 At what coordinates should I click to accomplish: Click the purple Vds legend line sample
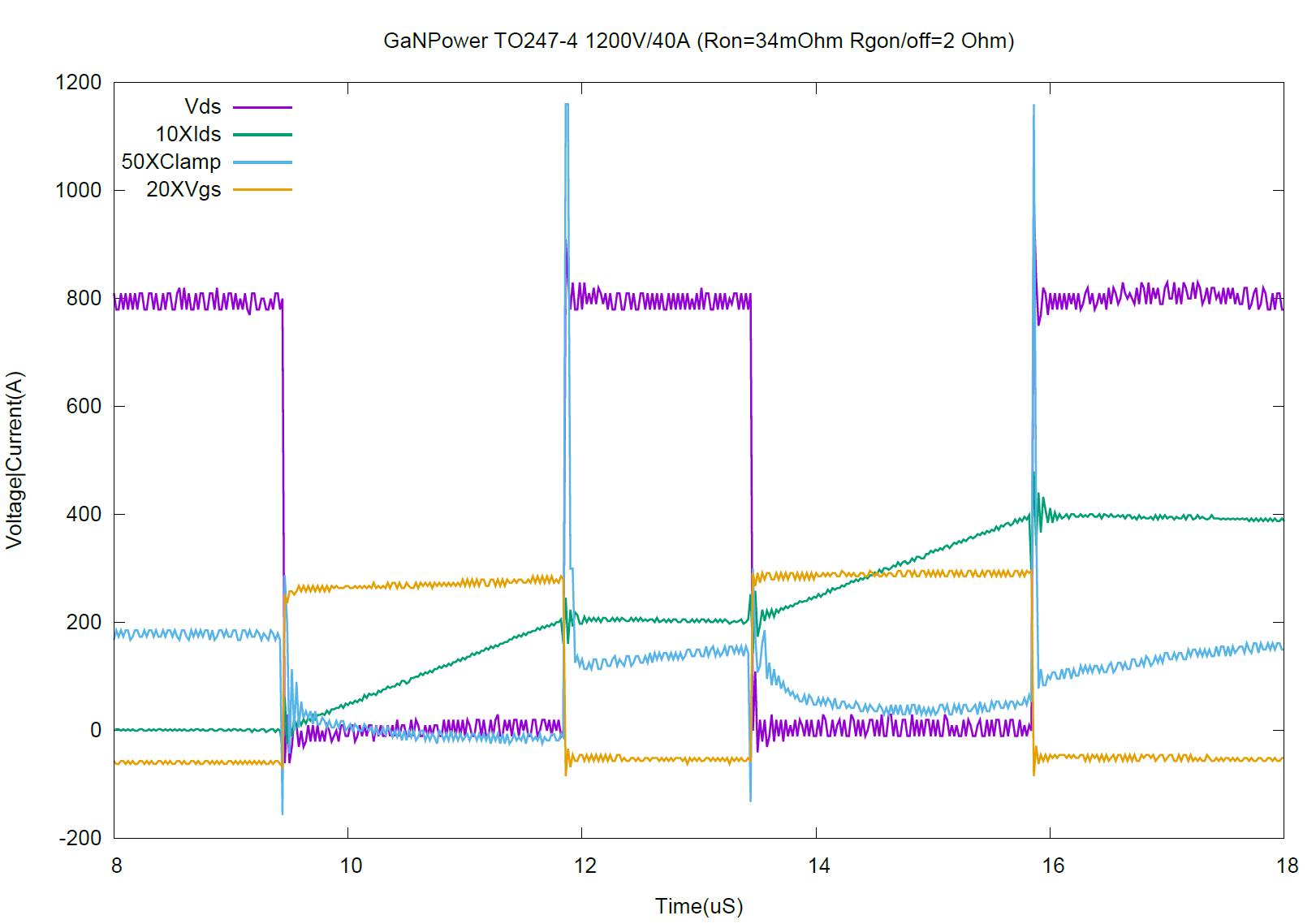[262, 107]
